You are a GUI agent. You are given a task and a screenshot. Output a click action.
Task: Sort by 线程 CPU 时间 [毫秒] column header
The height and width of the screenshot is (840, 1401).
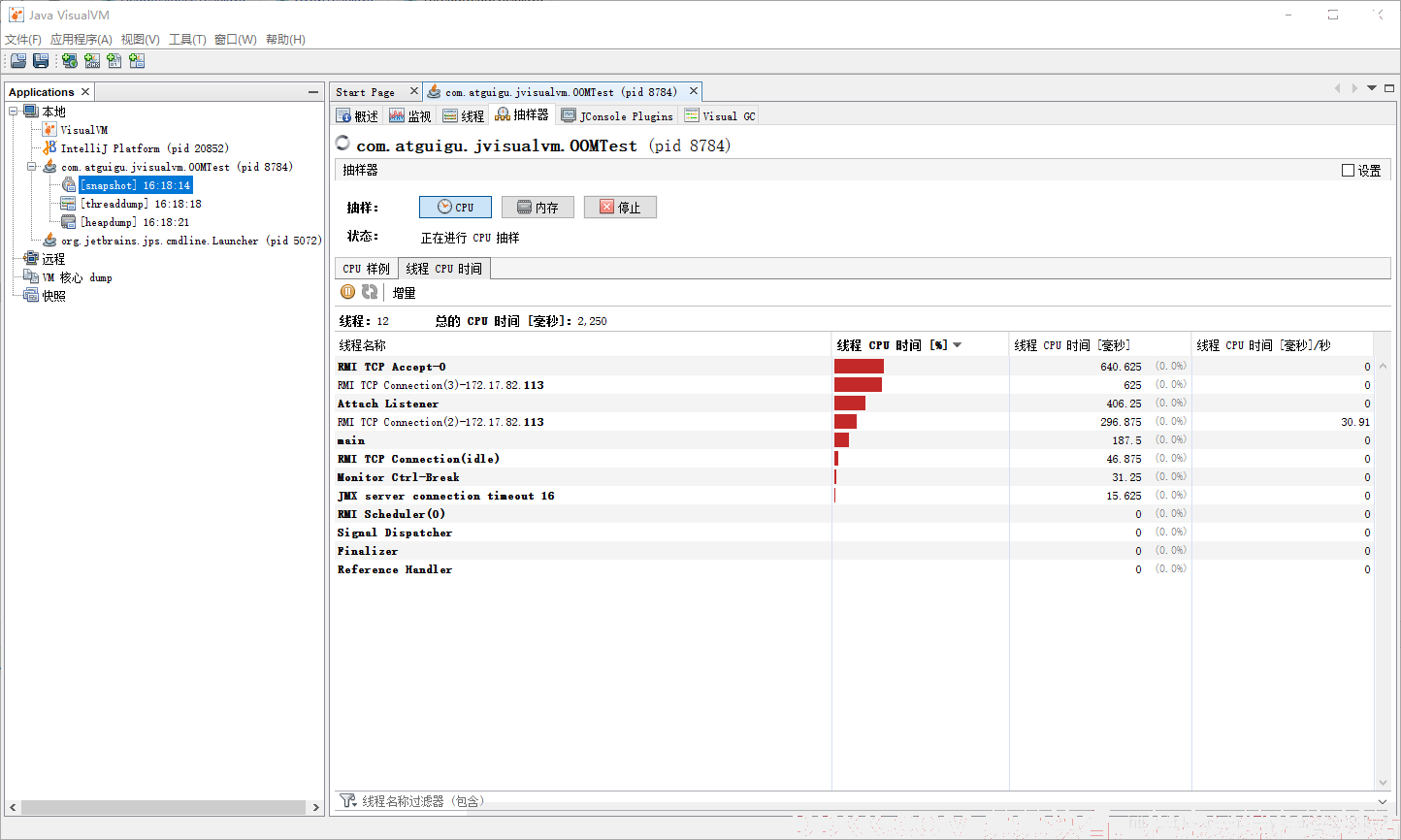[1100, 345]
